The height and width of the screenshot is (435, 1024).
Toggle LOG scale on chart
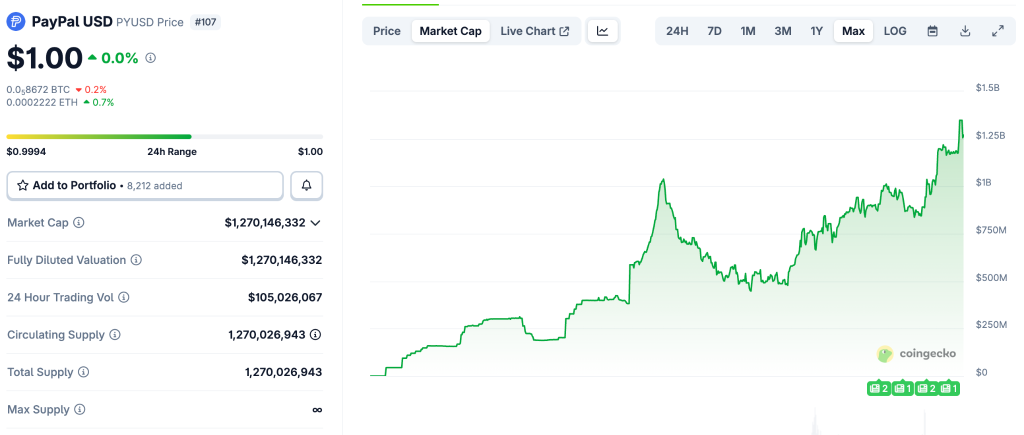tap(895, 31)
